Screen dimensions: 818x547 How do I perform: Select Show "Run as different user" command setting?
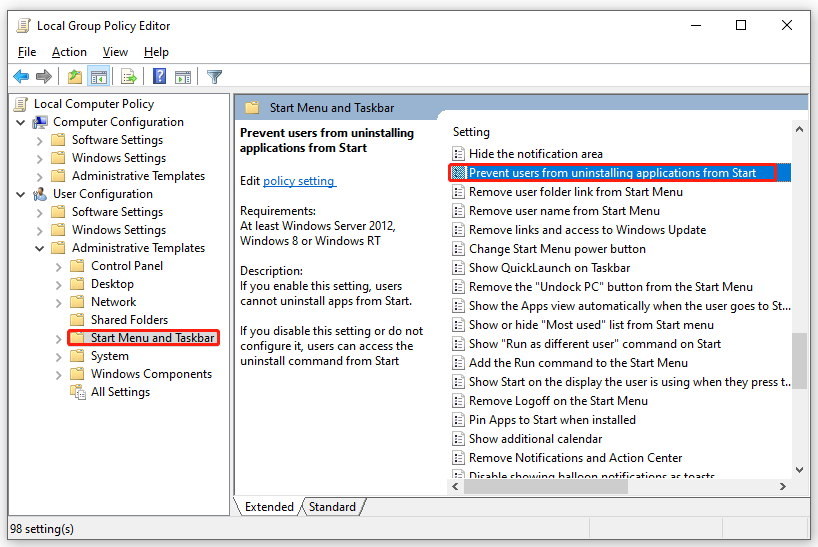pyautogui.click(x=595, y=344)
